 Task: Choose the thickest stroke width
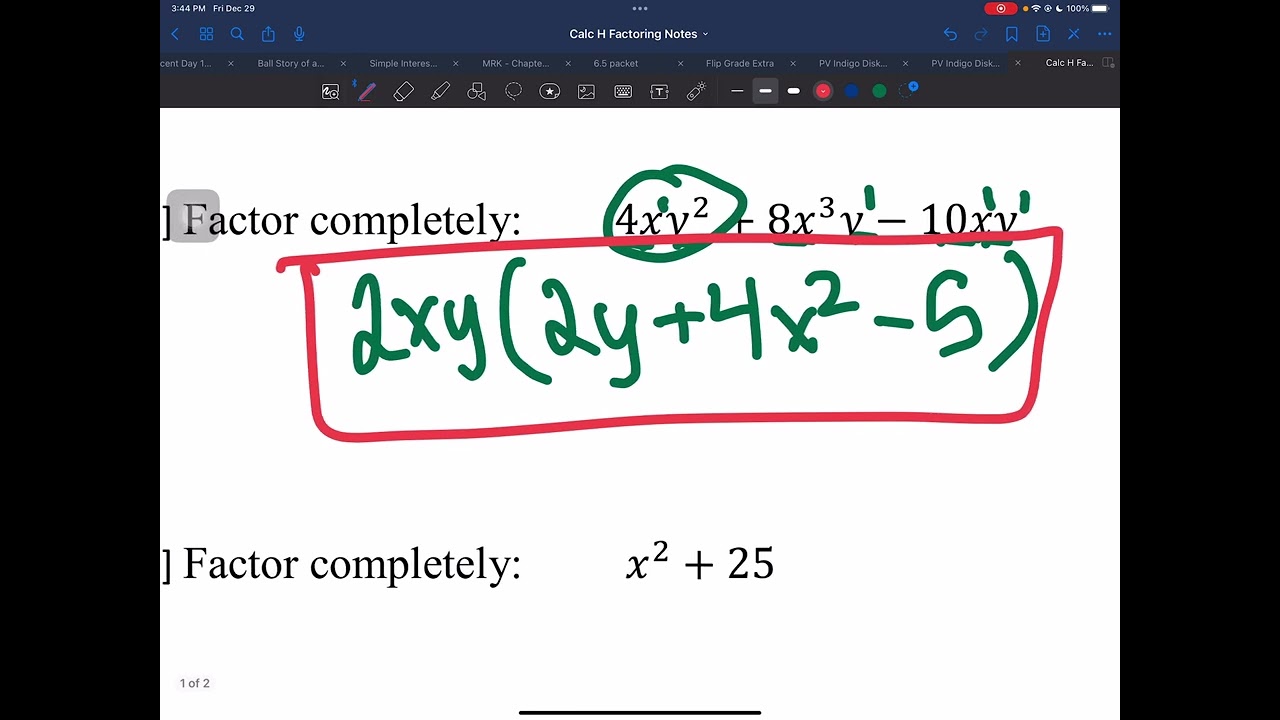pos(794,91)
